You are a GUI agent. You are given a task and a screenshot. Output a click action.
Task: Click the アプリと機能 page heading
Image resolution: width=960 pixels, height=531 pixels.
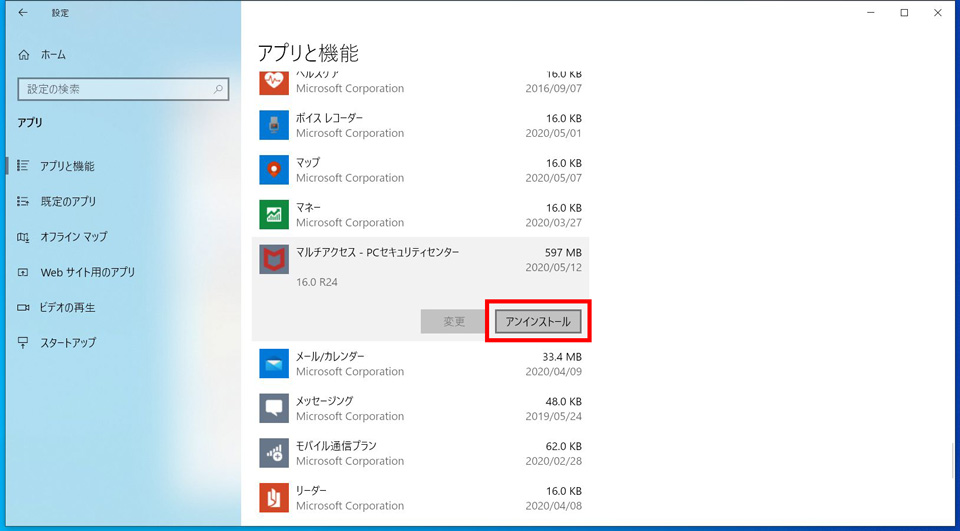(308, 53)
